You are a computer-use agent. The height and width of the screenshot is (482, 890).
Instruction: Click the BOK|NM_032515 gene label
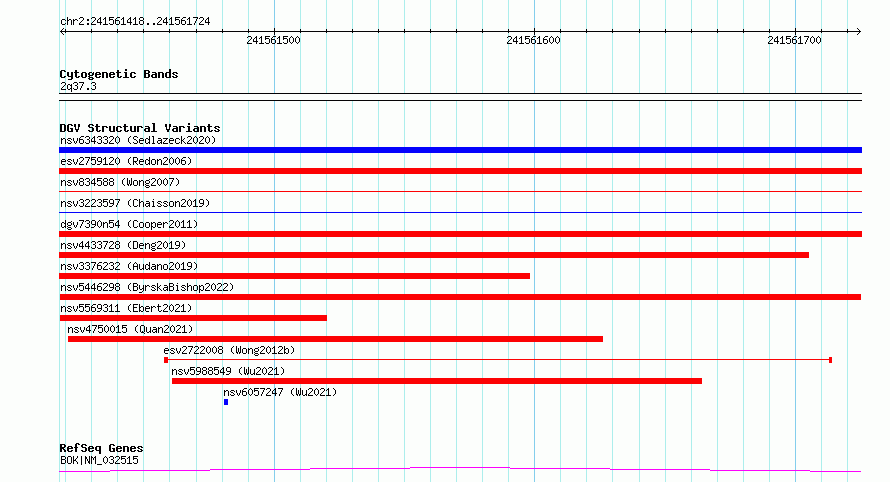click(99, 460)
